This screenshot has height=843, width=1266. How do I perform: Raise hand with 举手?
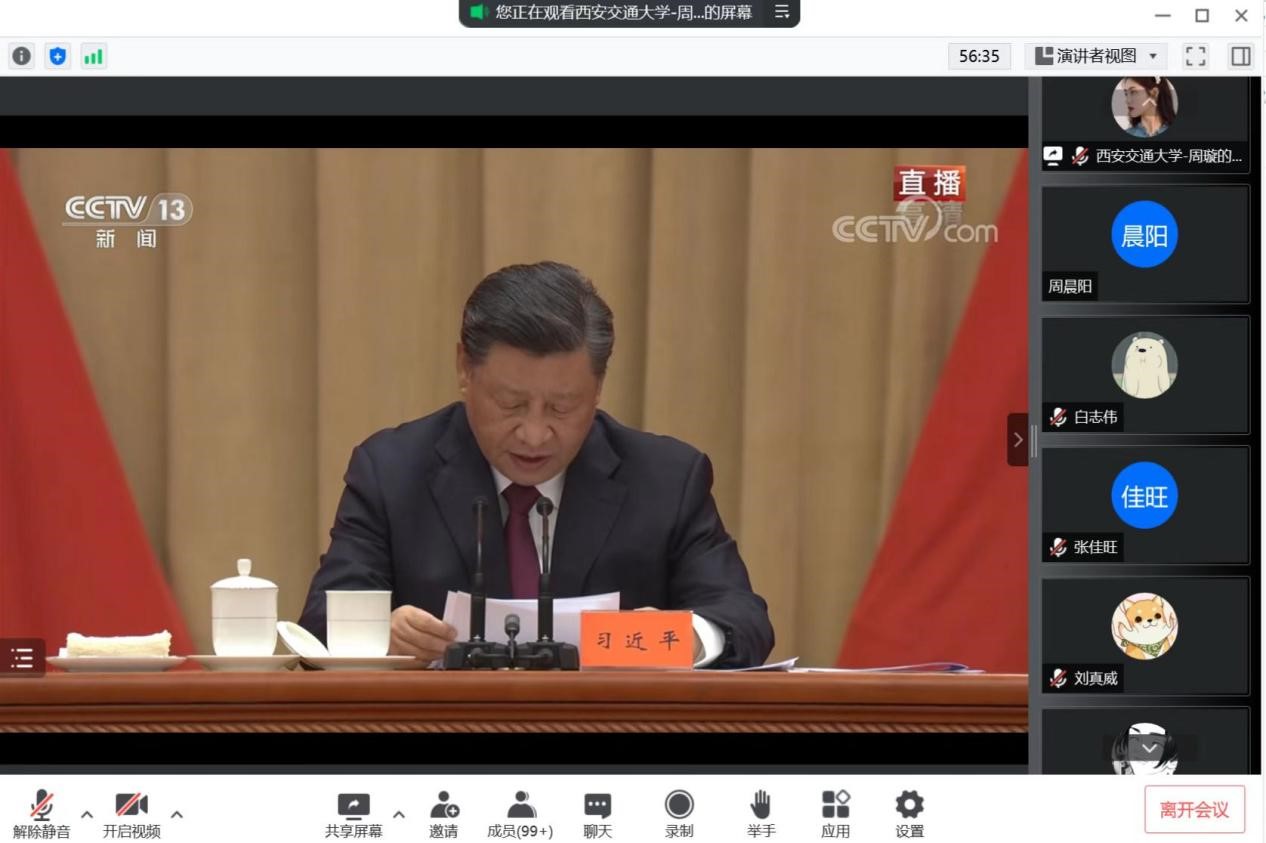point(761,814)
